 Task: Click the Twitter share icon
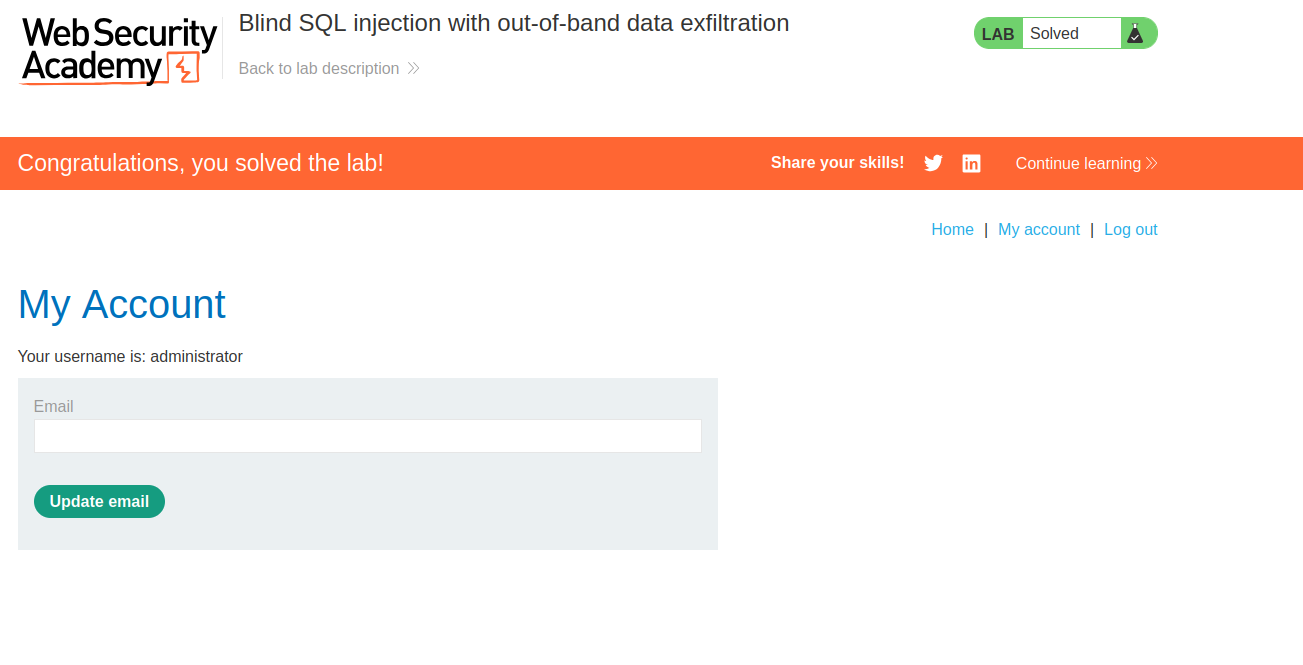[x=933, y=163]
